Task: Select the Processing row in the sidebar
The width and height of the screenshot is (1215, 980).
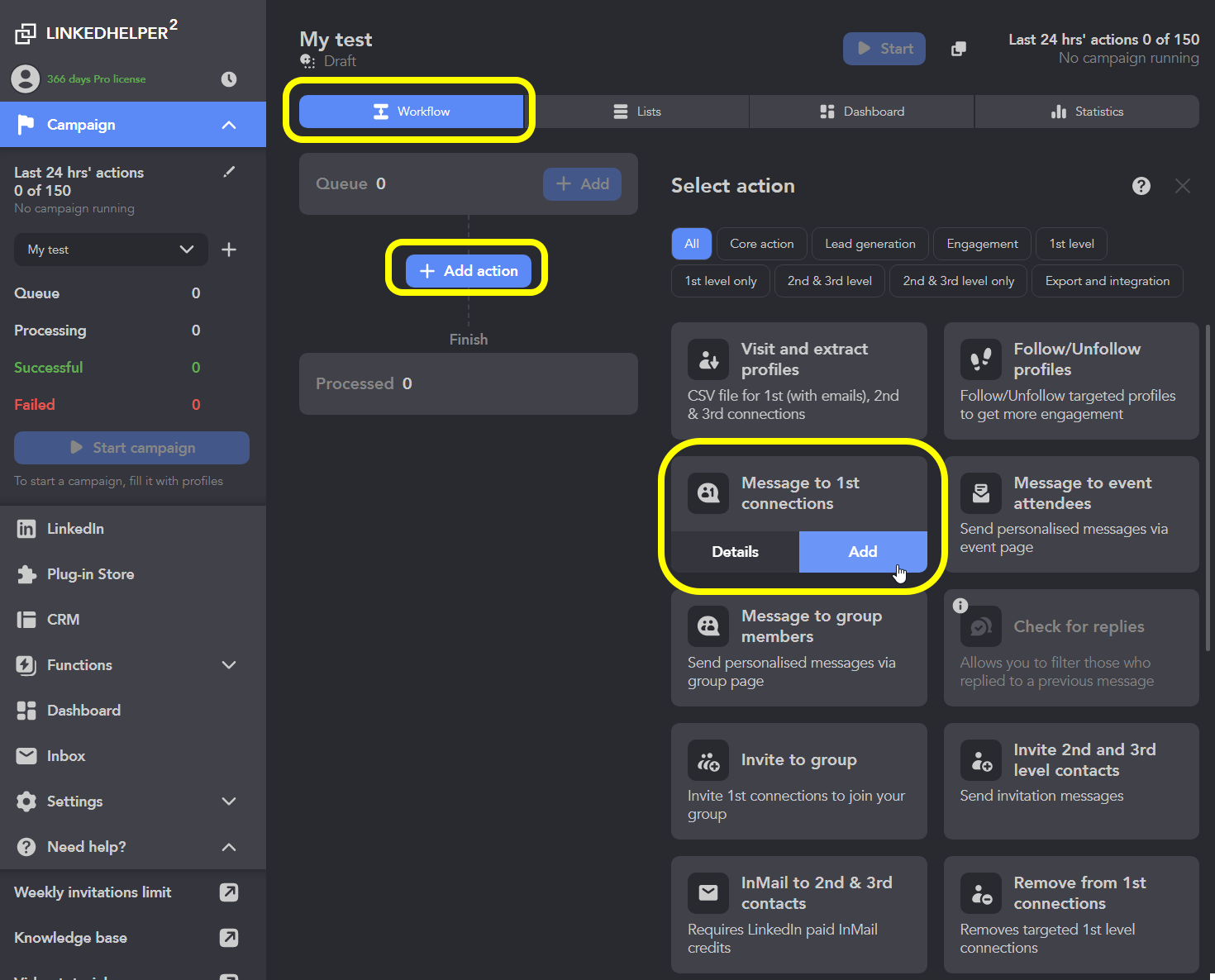Action: [x=107, y=331]
